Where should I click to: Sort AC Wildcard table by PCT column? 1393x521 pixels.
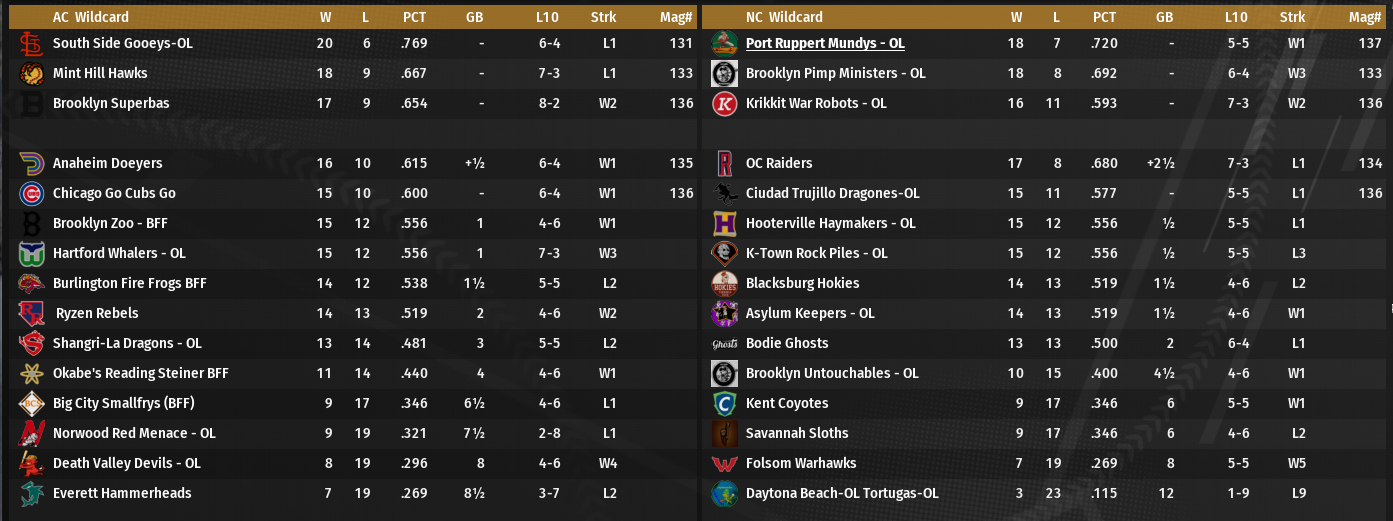[415, 17]
